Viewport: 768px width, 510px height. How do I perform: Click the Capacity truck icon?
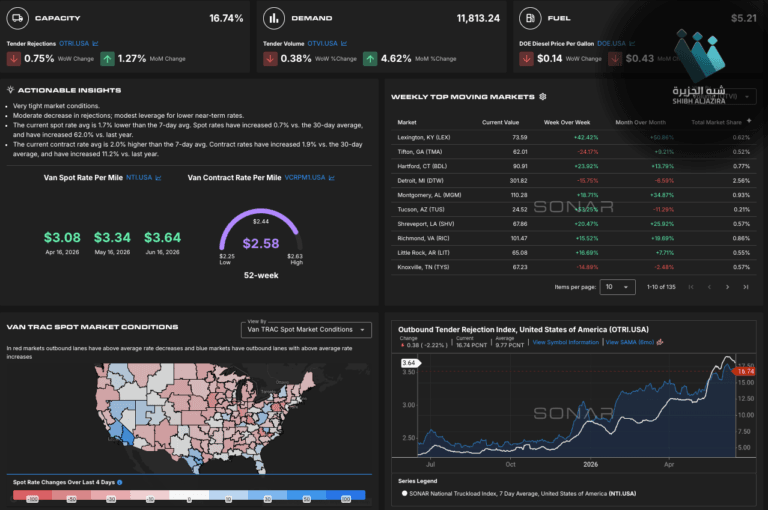pos(17,18)
